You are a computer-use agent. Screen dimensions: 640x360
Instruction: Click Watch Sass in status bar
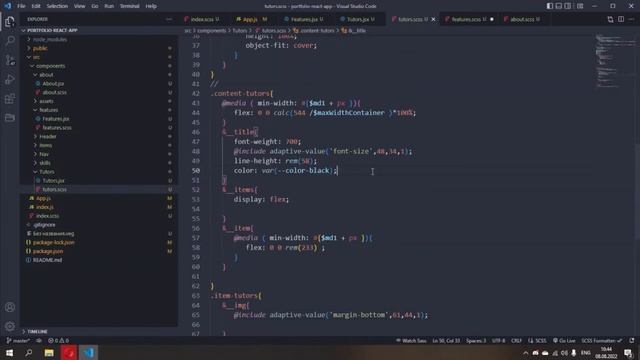tap(411, 340)
